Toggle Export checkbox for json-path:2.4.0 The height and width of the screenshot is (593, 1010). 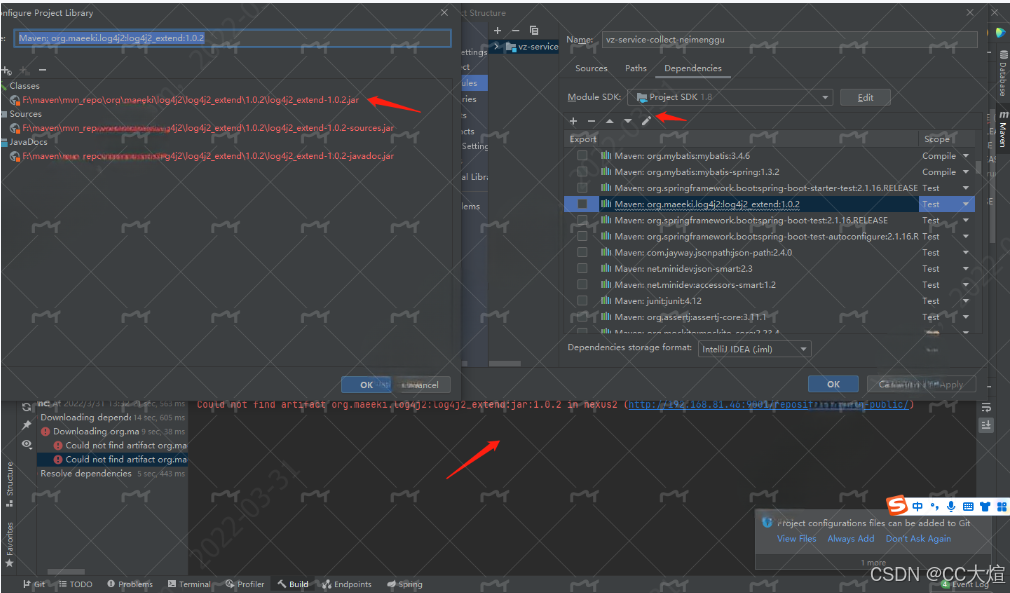(x=582, y=252)
